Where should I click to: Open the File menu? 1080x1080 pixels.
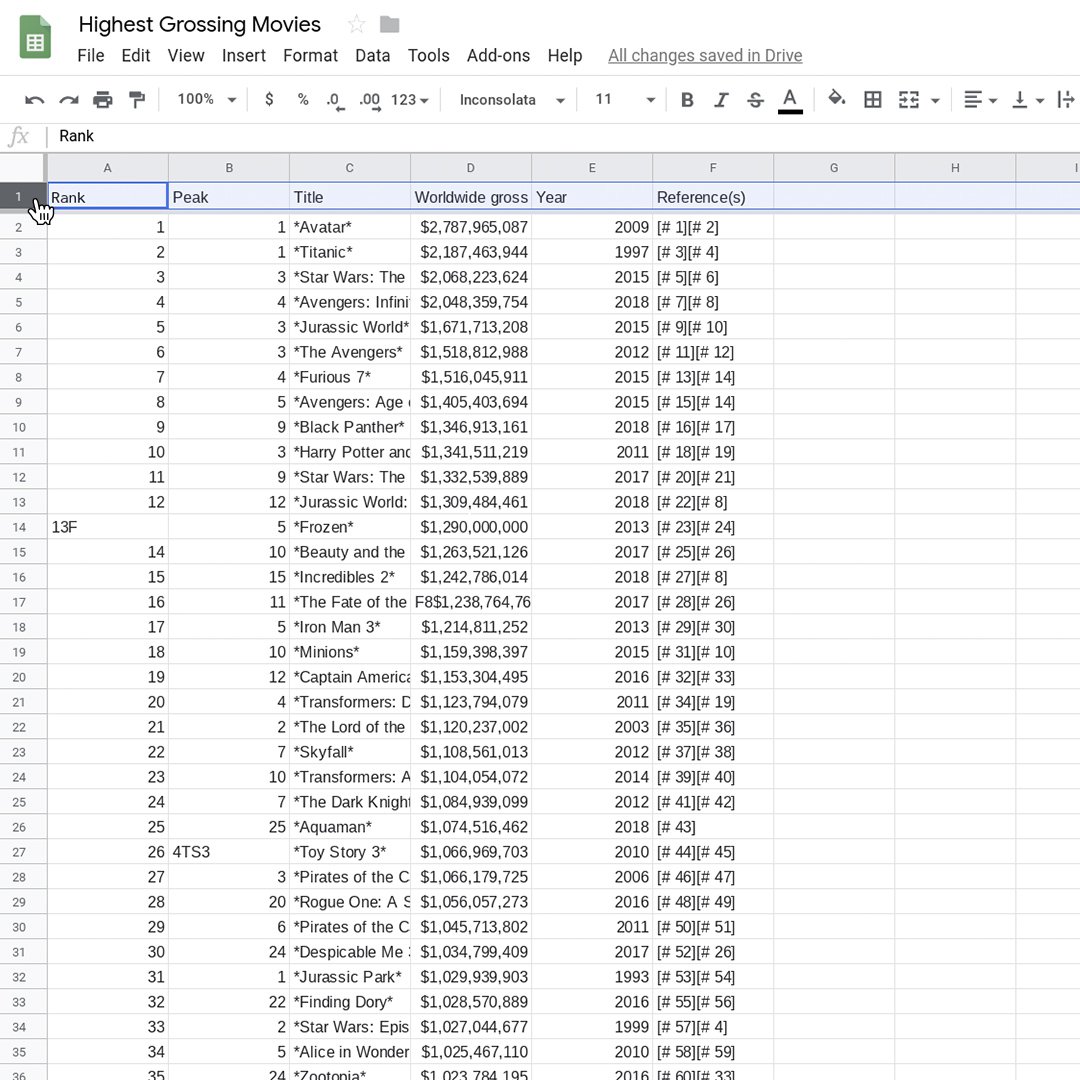coord(91,56)
